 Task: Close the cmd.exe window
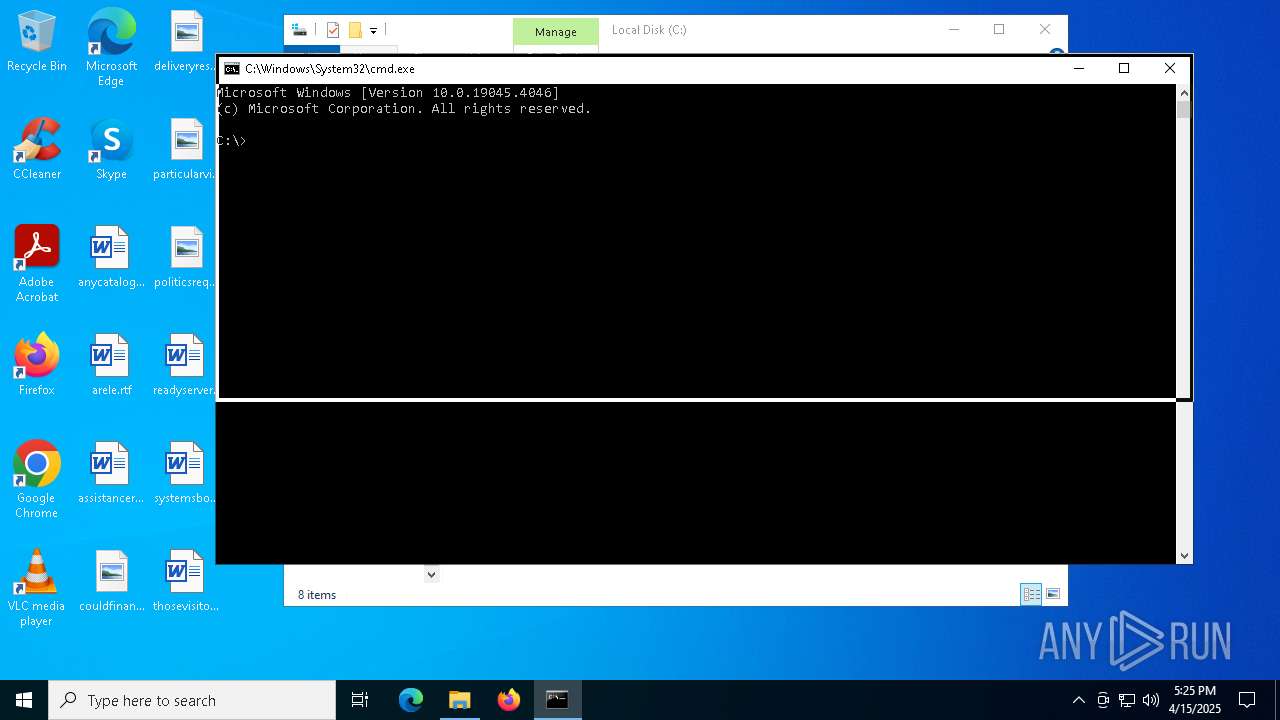(x=1170, y=69)
